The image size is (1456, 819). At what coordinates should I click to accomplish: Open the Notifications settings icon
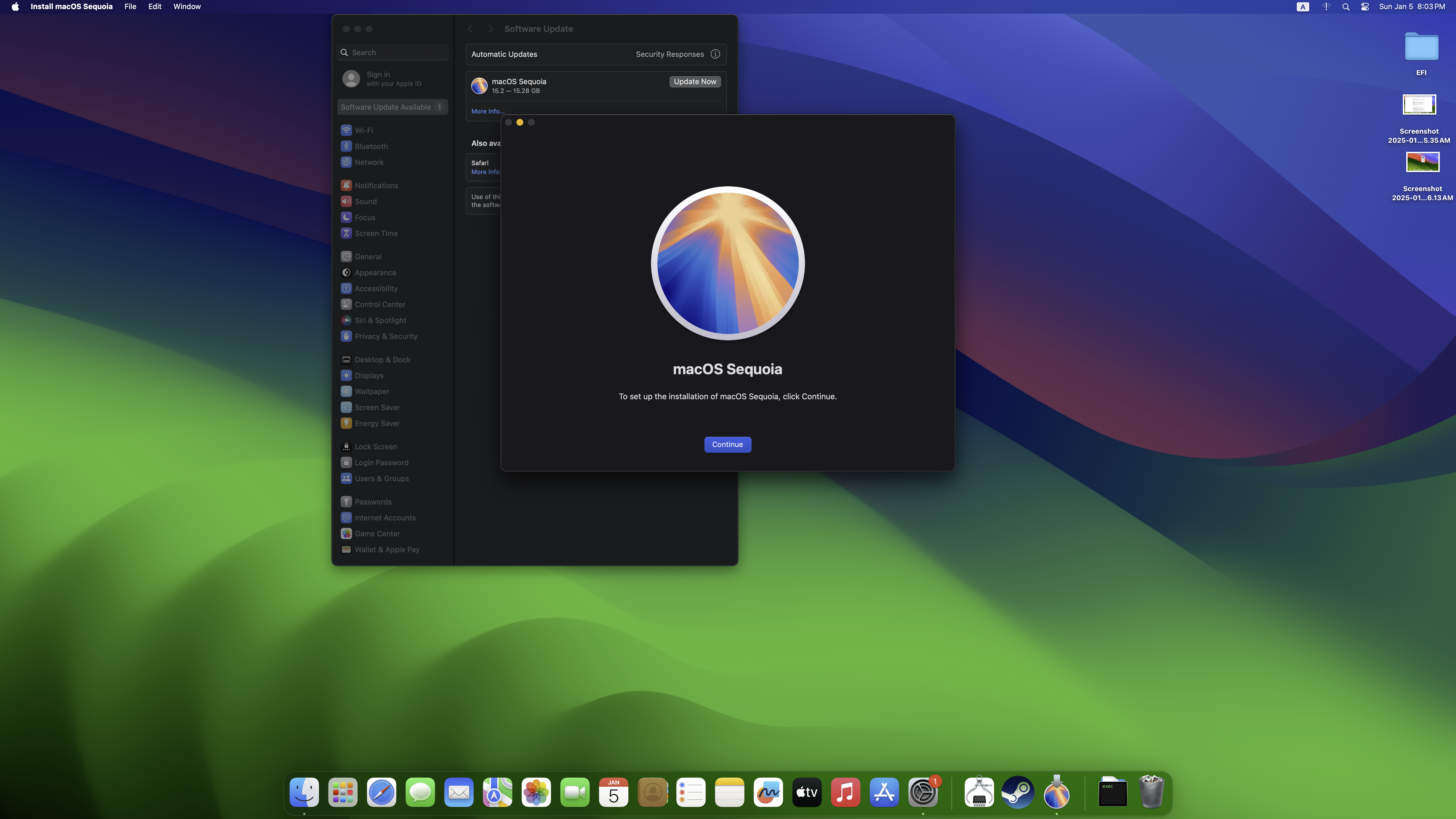(x=346, y=185)
